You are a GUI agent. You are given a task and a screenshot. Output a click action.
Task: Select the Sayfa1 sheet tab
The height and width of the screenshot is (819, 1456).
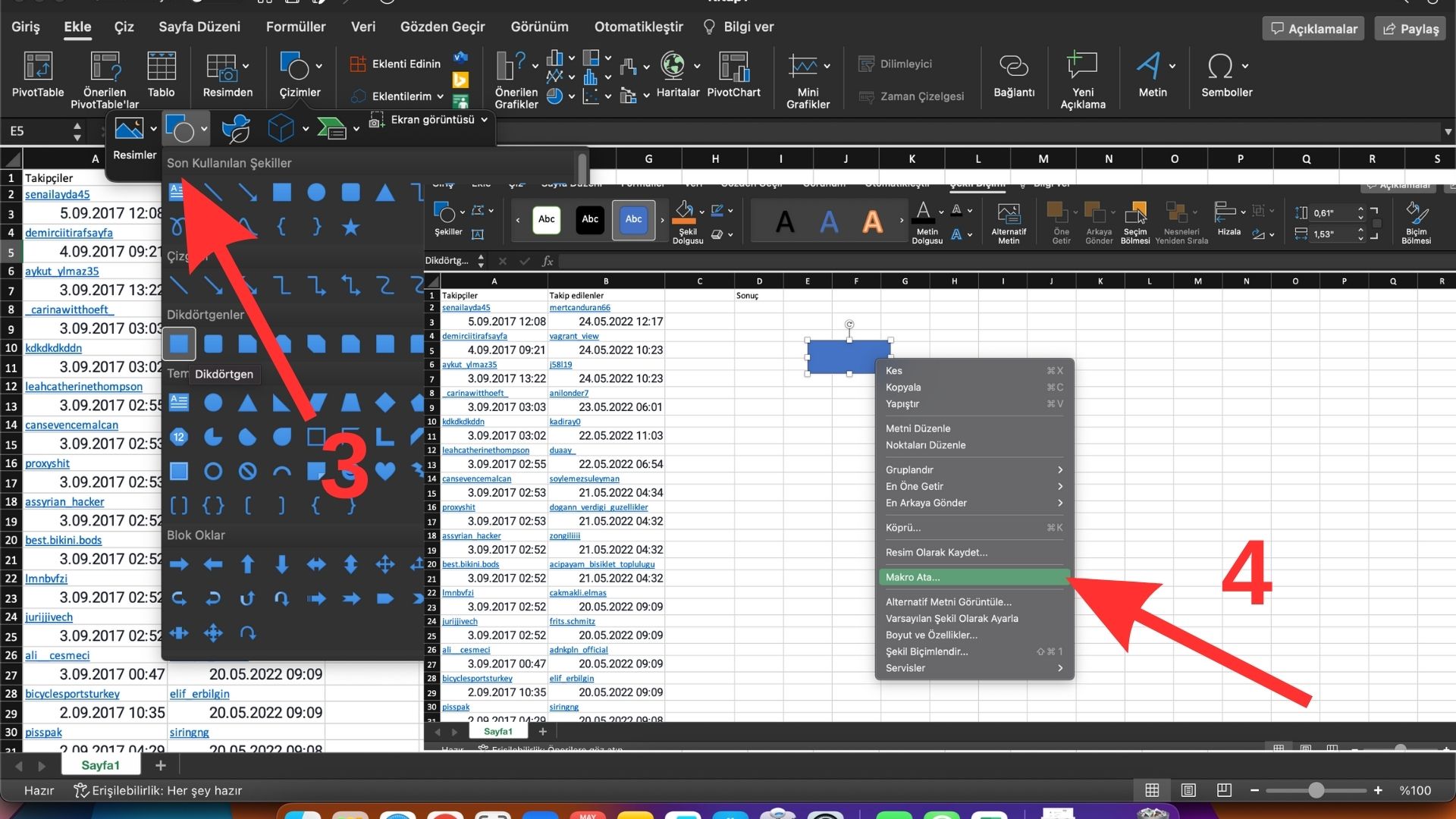(x=100, y=766)
